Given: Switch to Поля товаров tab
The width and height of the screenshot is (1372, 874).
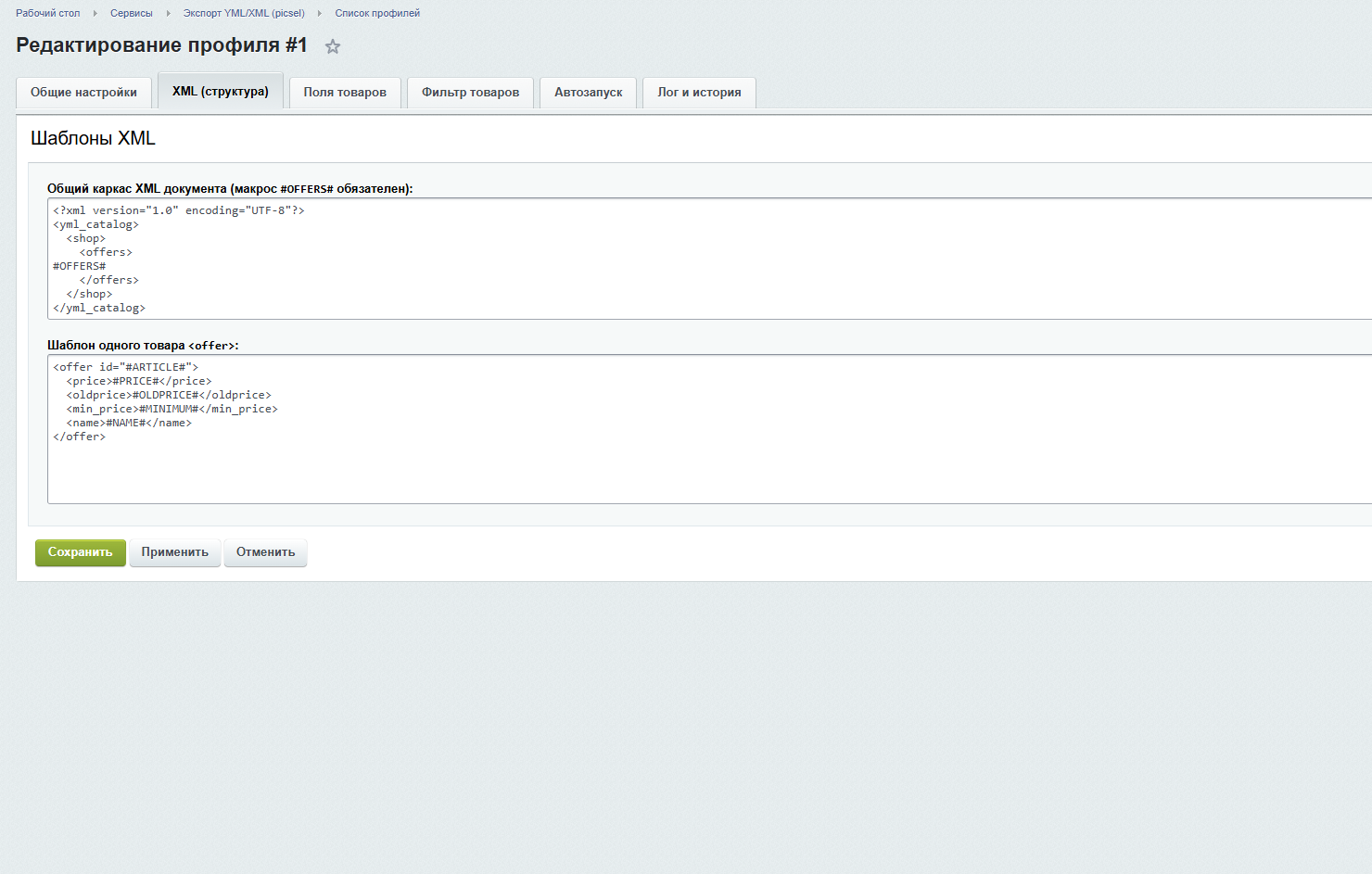Looking at the screenshot, I should coord(345,93).
